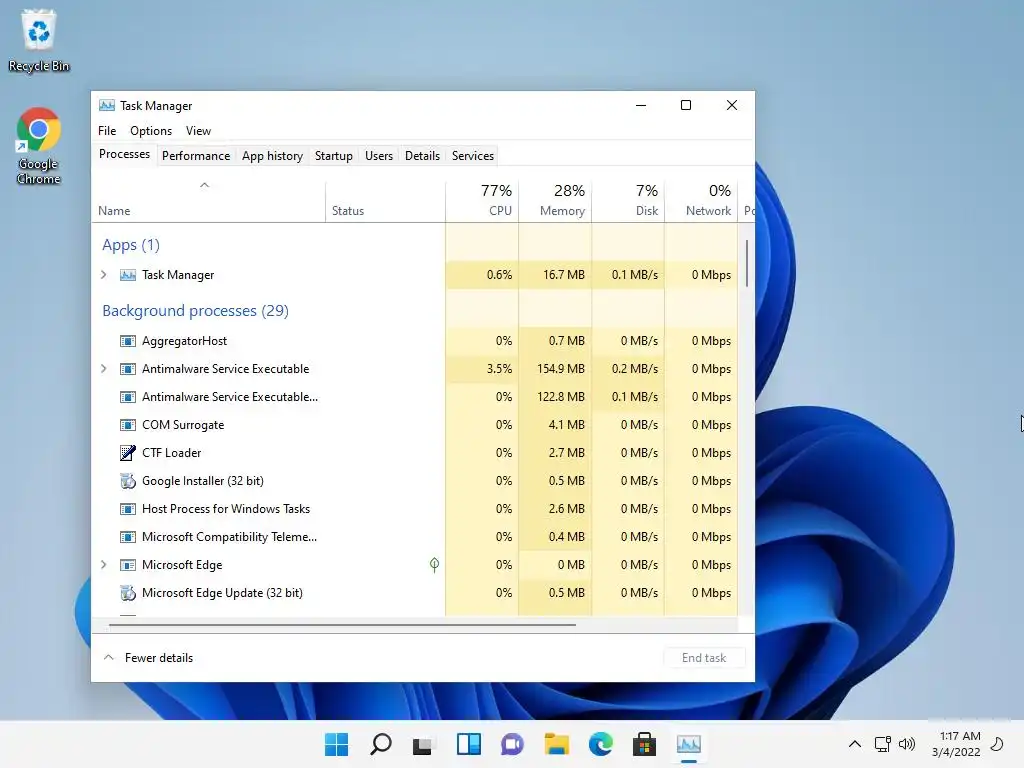Collapse view with Fewer details
Screen dimensions: 1024x768
click(x=149, y=658)
